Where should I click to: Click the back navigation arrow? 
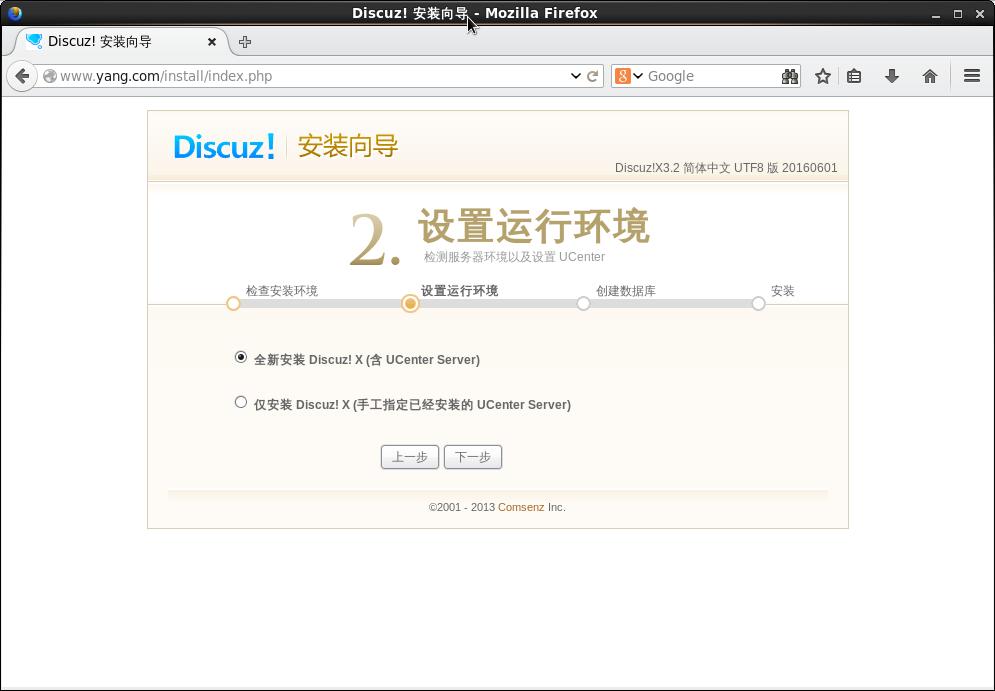tap(22, 75)
